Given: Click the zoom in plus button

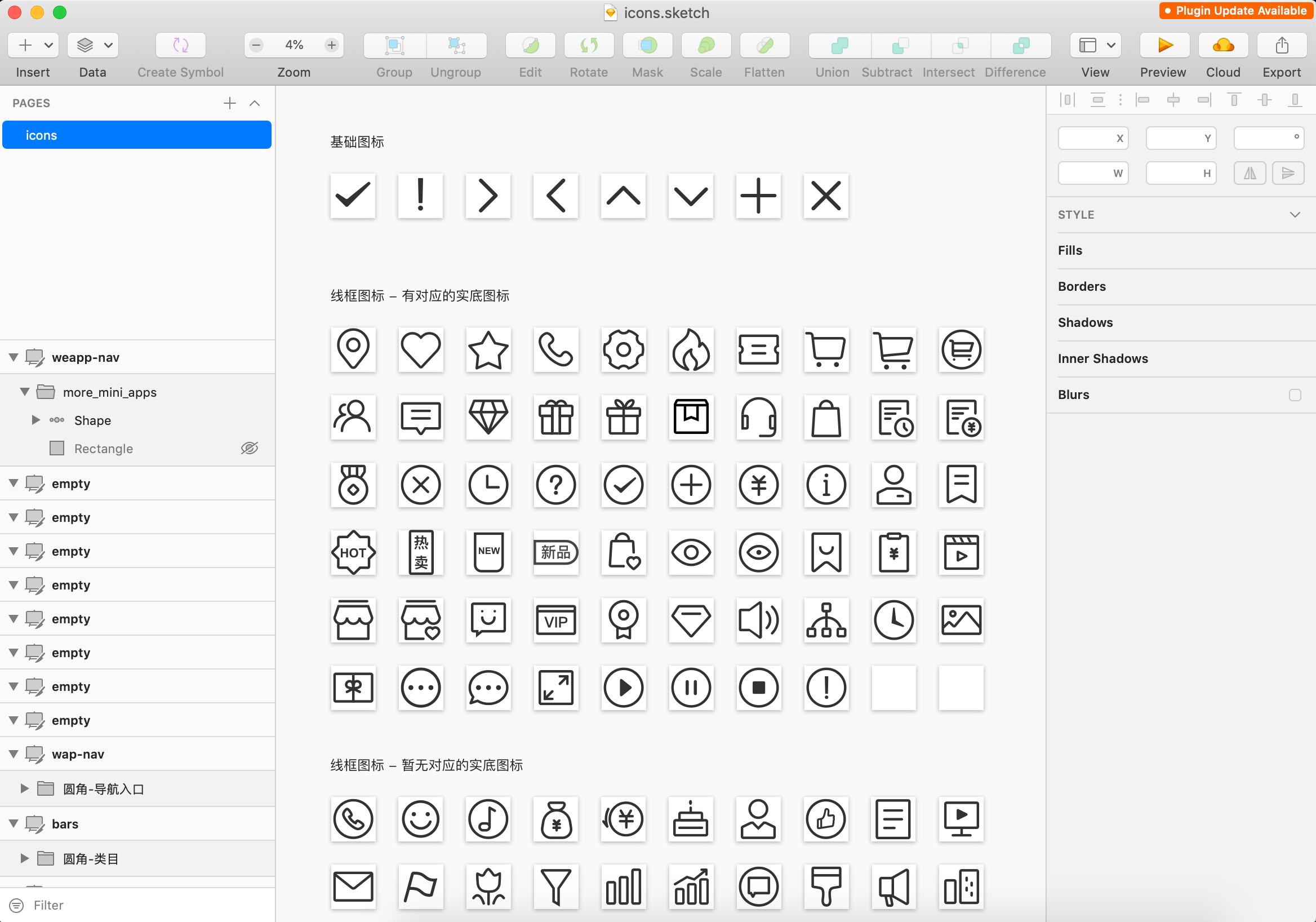Looking at the screenshot, I should coord(331,45).
